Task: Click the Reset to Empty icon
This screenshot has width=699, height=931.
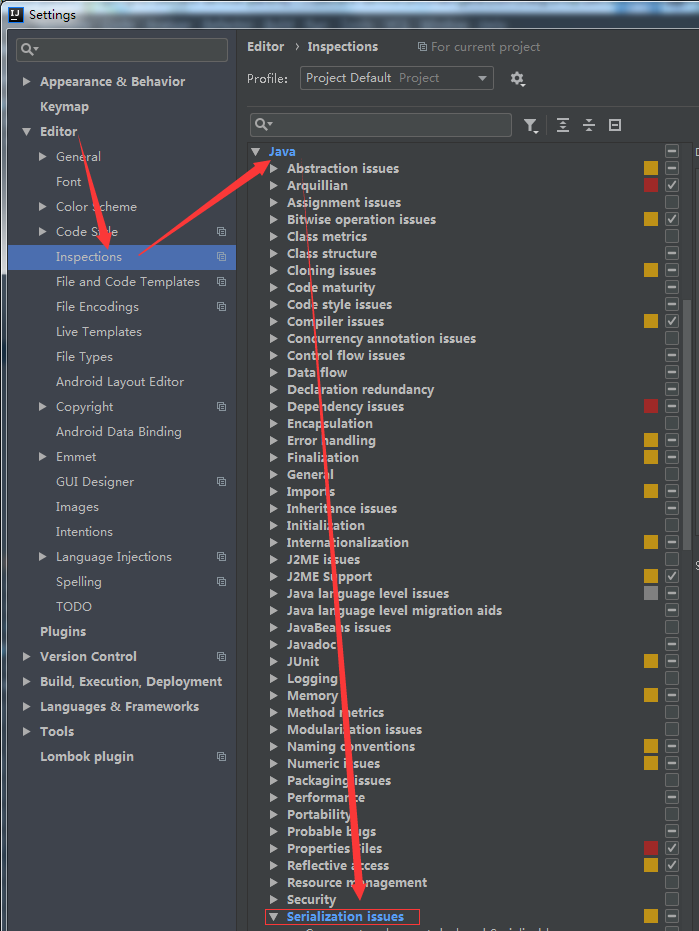Action: pos(615,125)
